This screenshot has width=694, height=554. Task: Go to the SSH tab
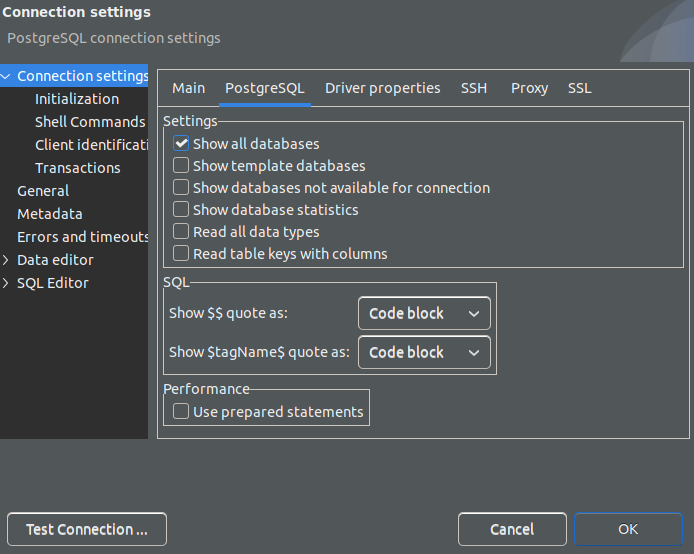474,88
